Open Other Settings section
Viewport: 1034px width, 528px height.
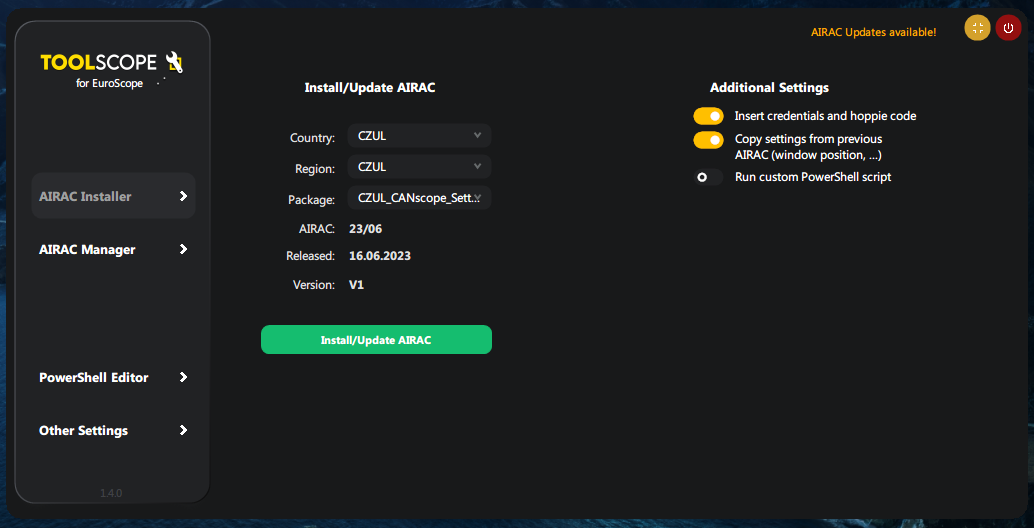coord(113,430)
